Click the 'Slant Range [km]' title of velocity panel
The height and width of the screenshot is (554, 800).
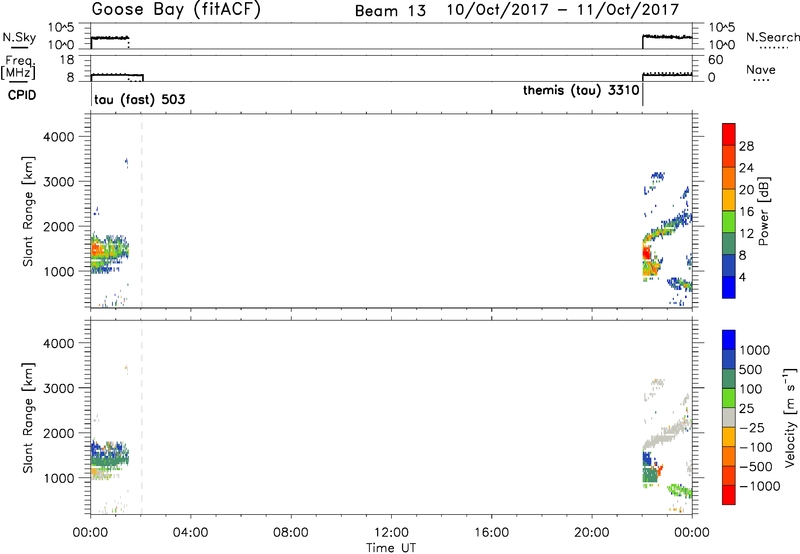coord(28,418)
